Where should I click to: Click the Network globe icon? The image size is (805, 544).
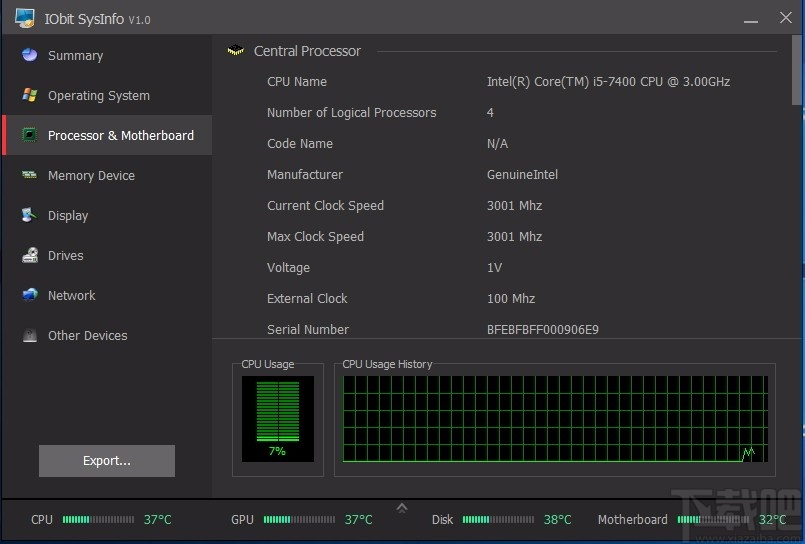pos(30,295)
